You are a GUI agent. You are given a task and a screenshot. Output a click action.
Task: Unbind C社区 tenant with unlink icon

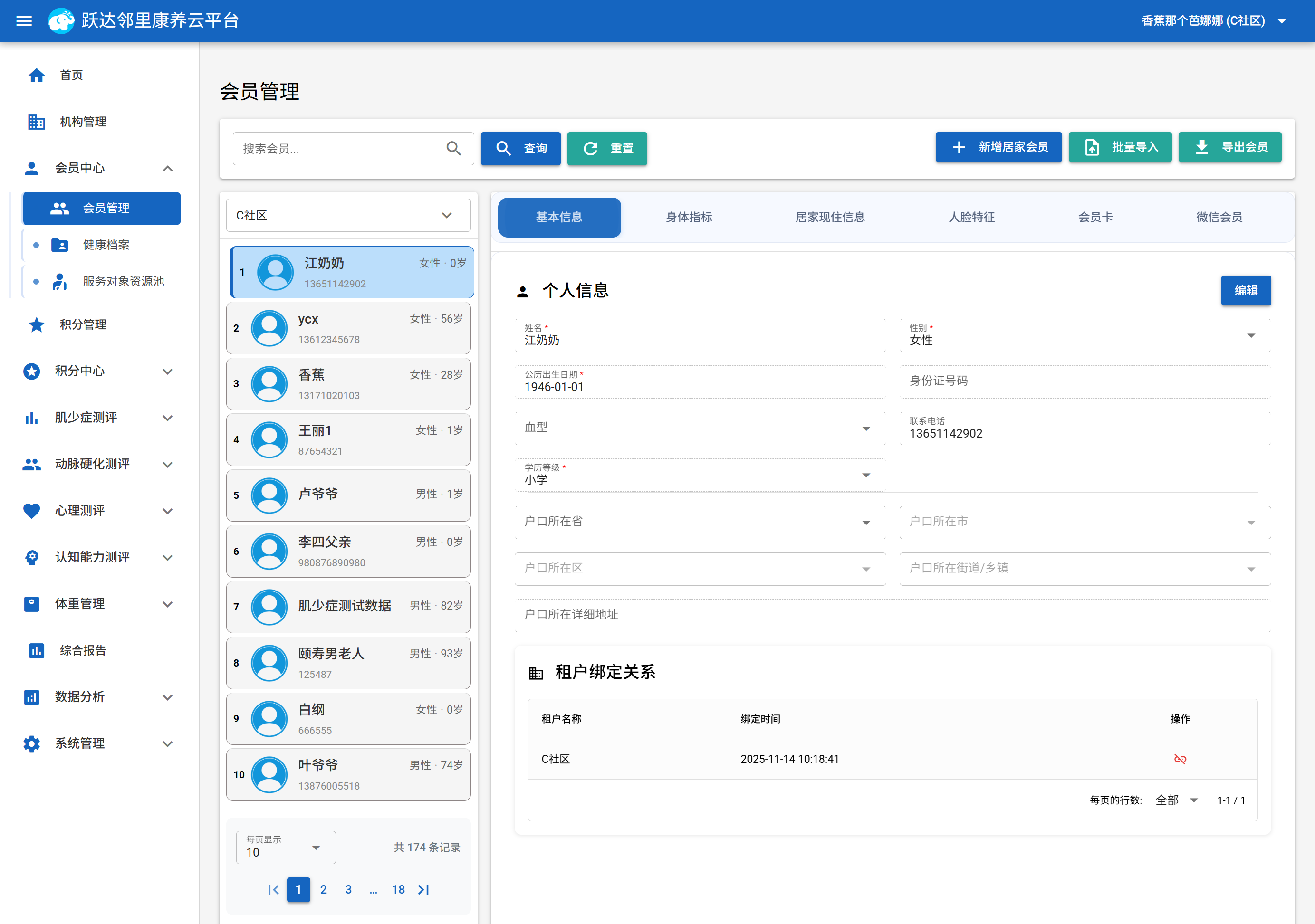click(x=1180, y=759)
